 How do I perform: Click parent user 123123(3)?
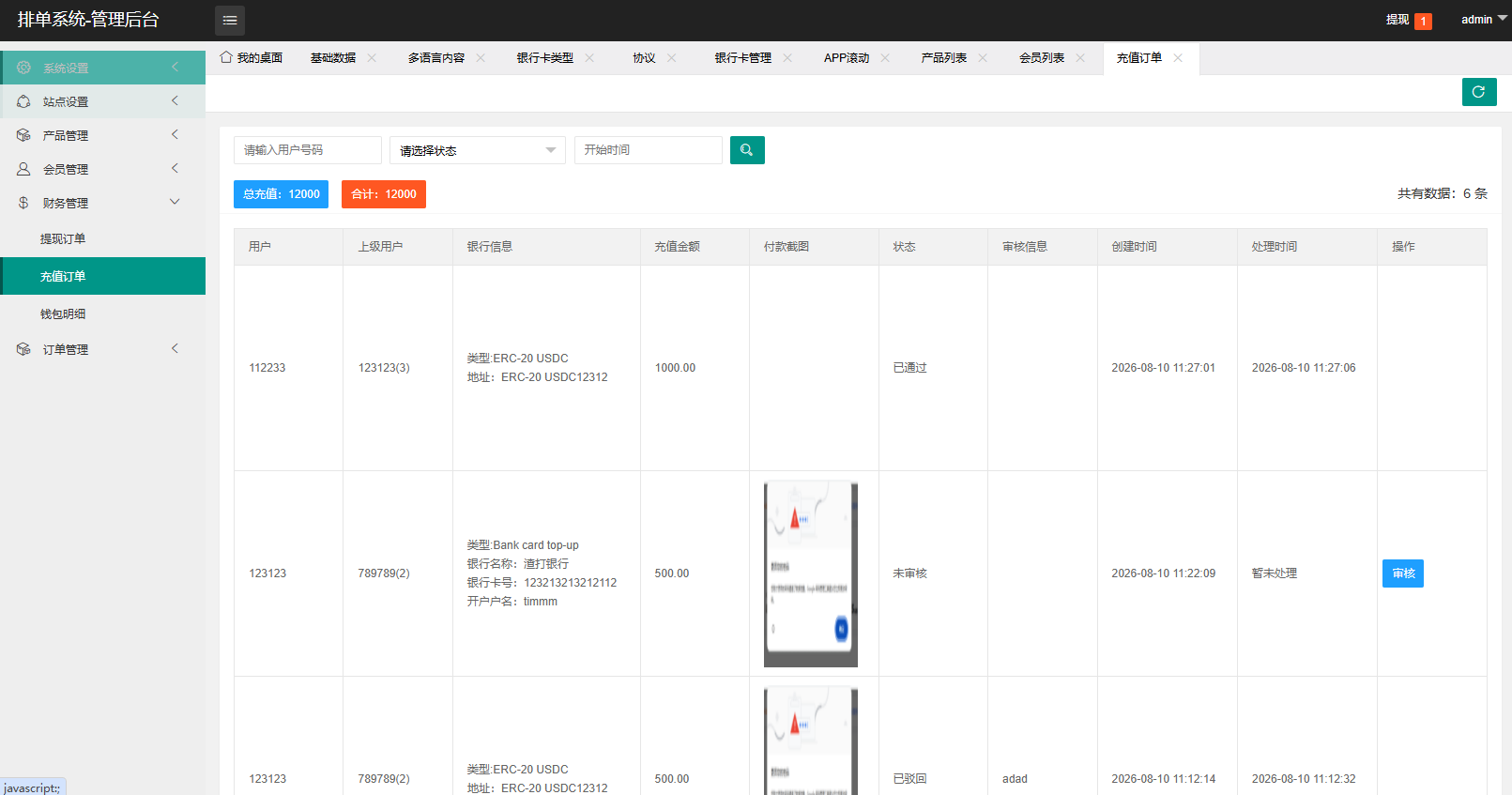point(384,368)
